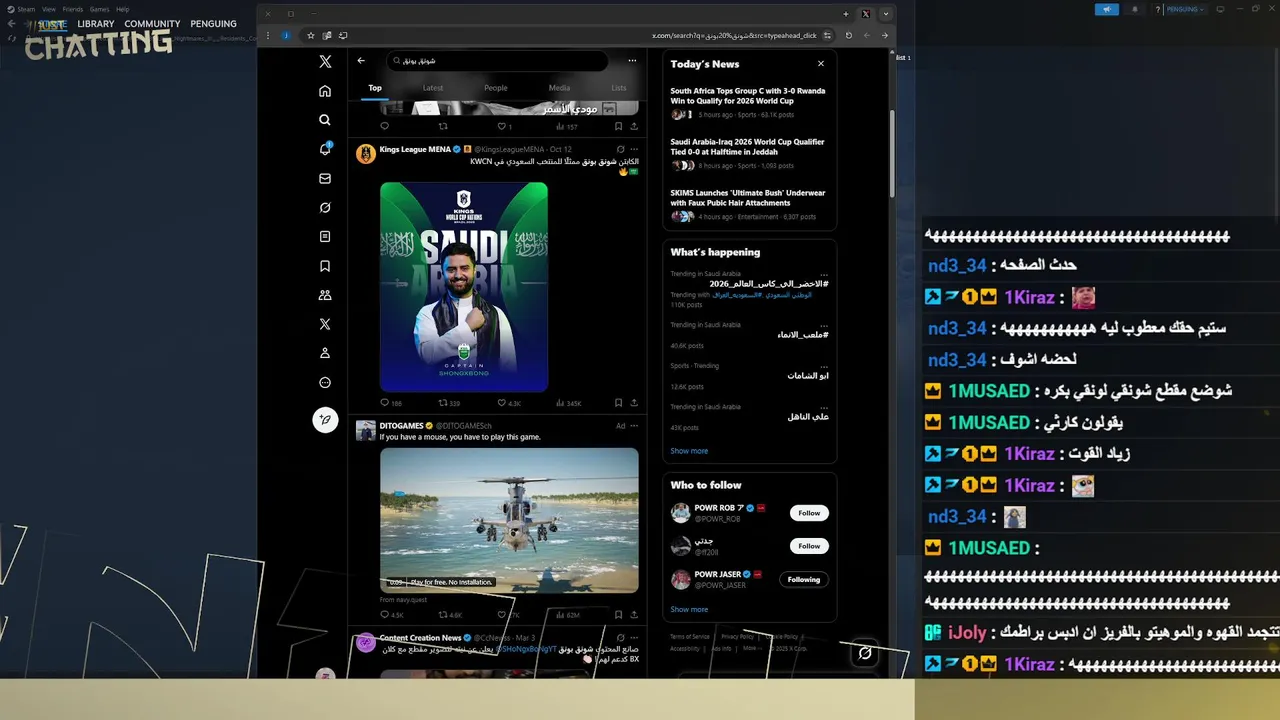Viewport: 1280px width, 720px height.
Task: Switch to the Lists search tab
Action: pyautogui.click(x=619, y=88)
